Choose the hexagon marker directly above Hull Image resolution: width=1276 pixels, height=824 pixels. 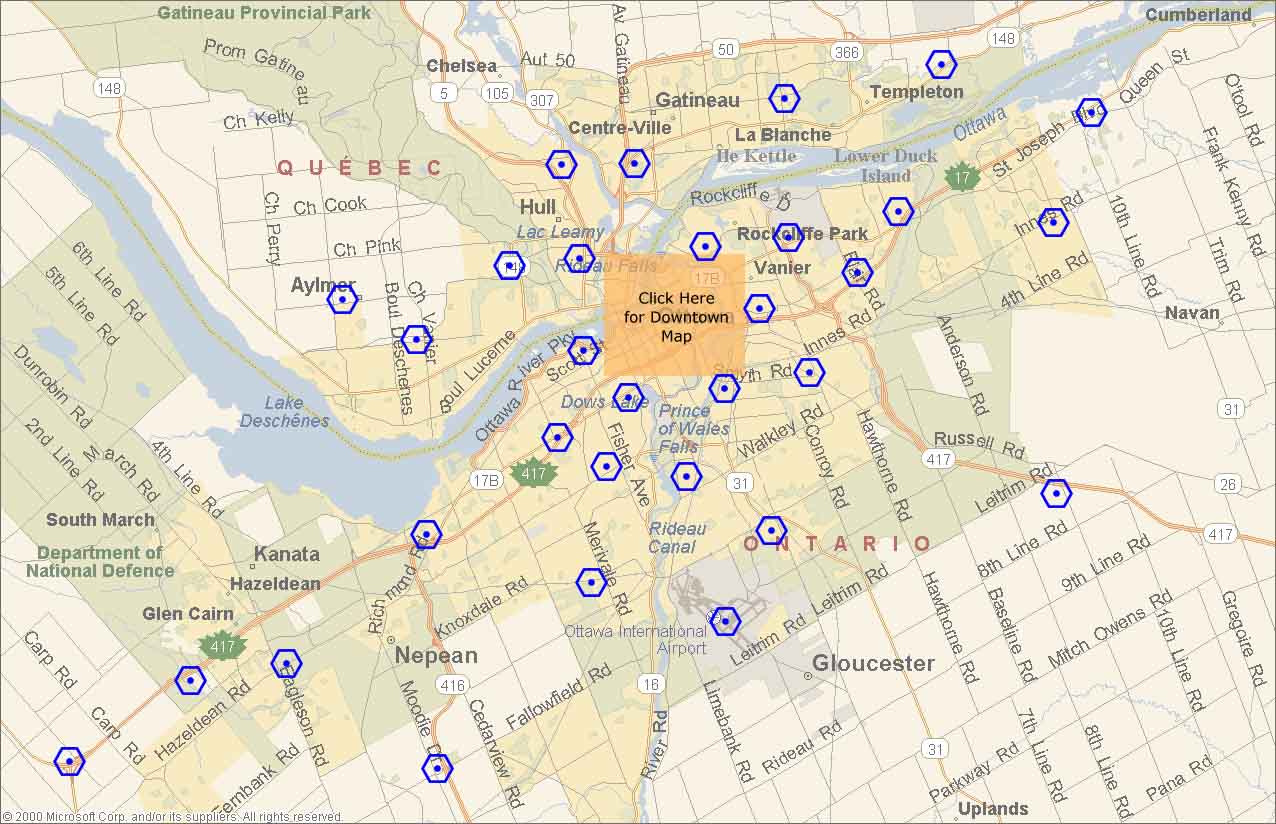click(561, 165)
